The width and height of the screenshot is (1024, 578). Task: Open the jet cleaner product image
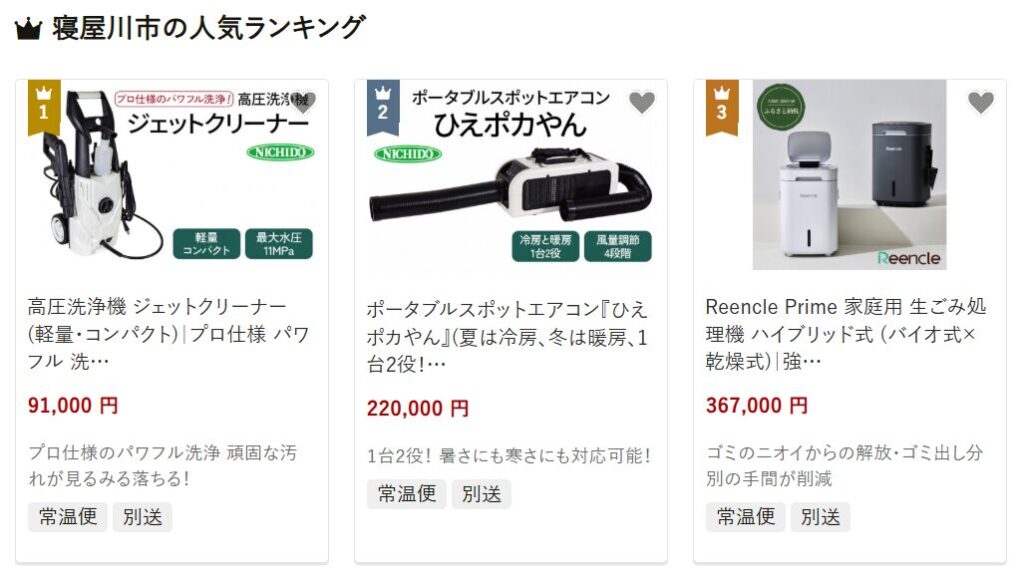tap(172, 175)
